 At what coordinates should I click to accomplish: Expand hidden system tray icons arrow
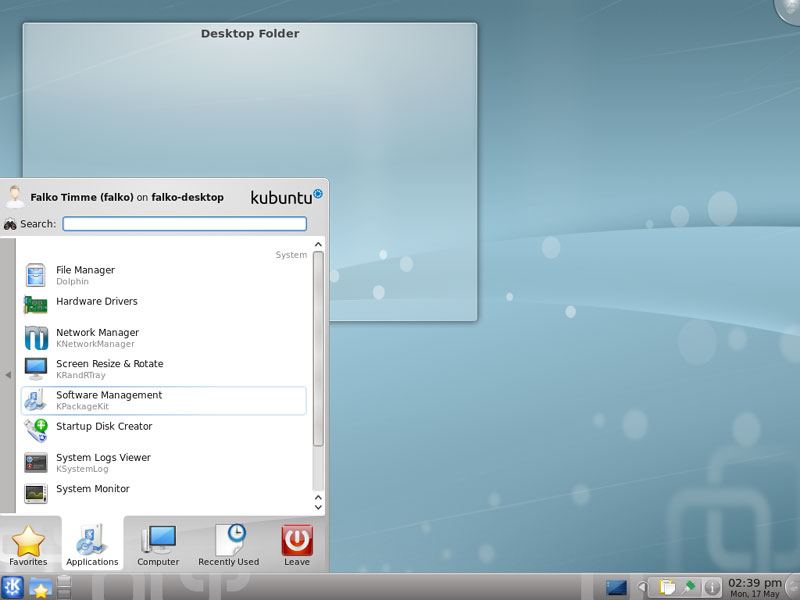point(643,587)
